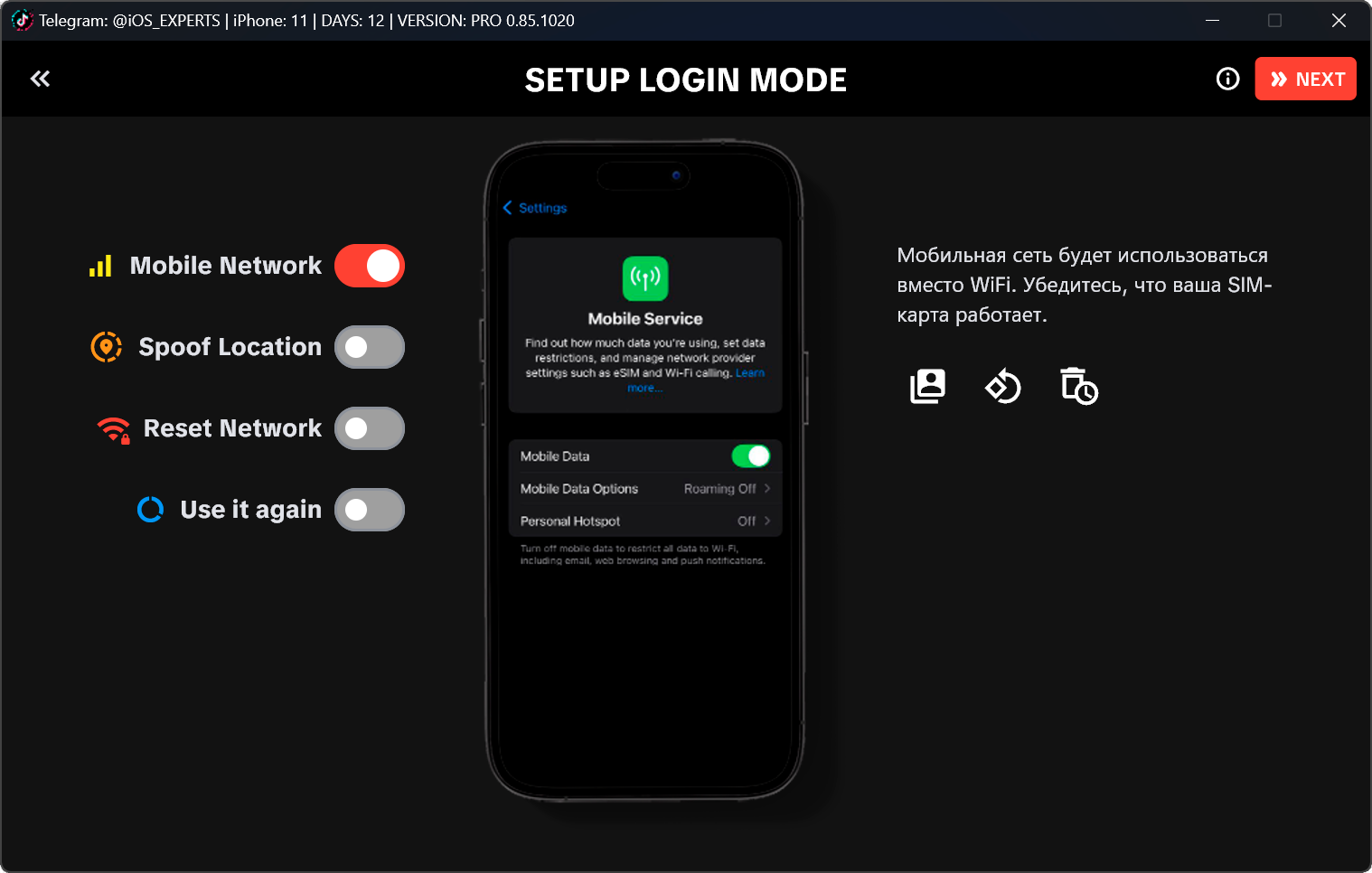Toggle the green Mobile Data switch
The image size is (1372, 873).
(750, 456)
